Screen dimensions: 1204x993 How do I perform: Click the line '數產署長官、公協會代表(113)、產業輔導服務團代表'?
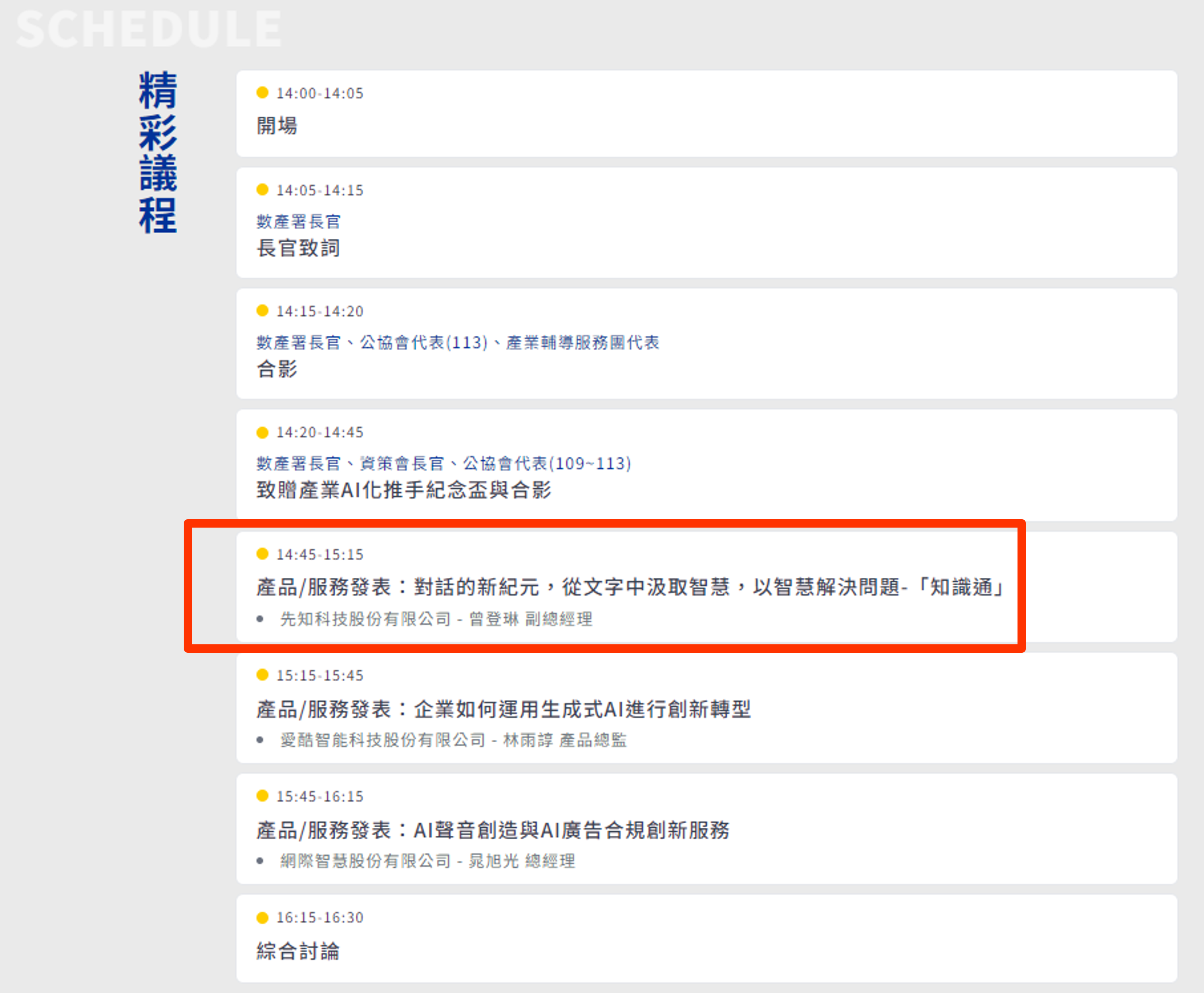[458, 343]
